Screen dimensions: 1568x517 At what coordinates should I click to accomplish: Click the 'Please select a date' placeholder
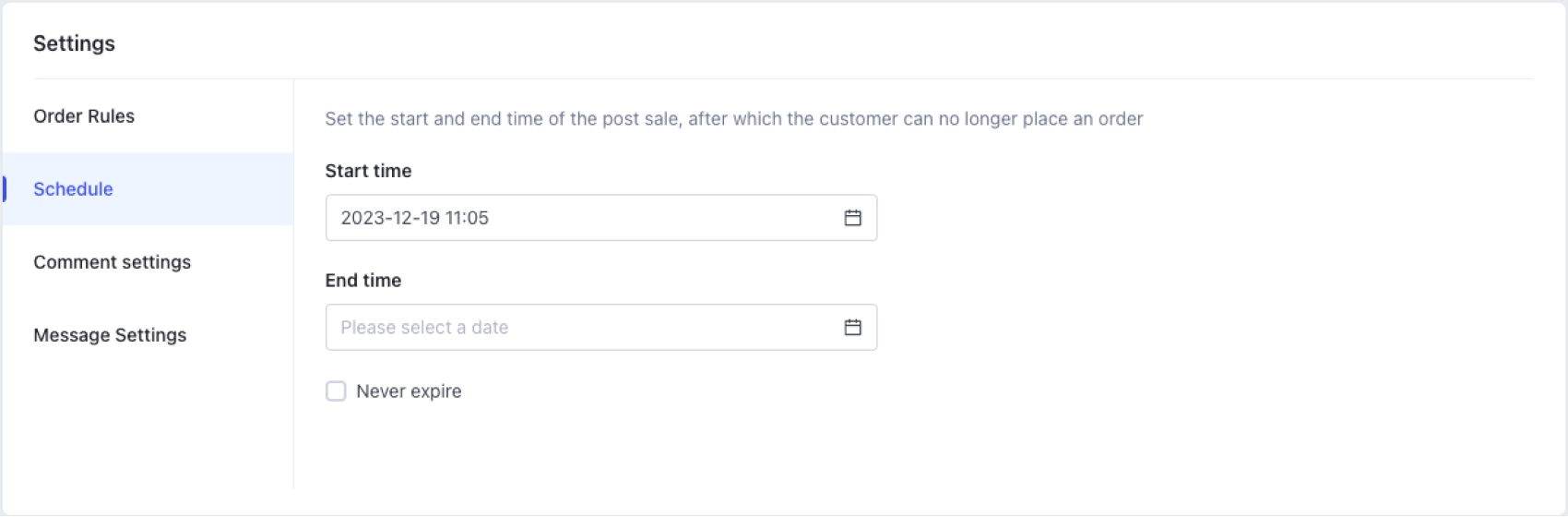[x=424, y=328]
